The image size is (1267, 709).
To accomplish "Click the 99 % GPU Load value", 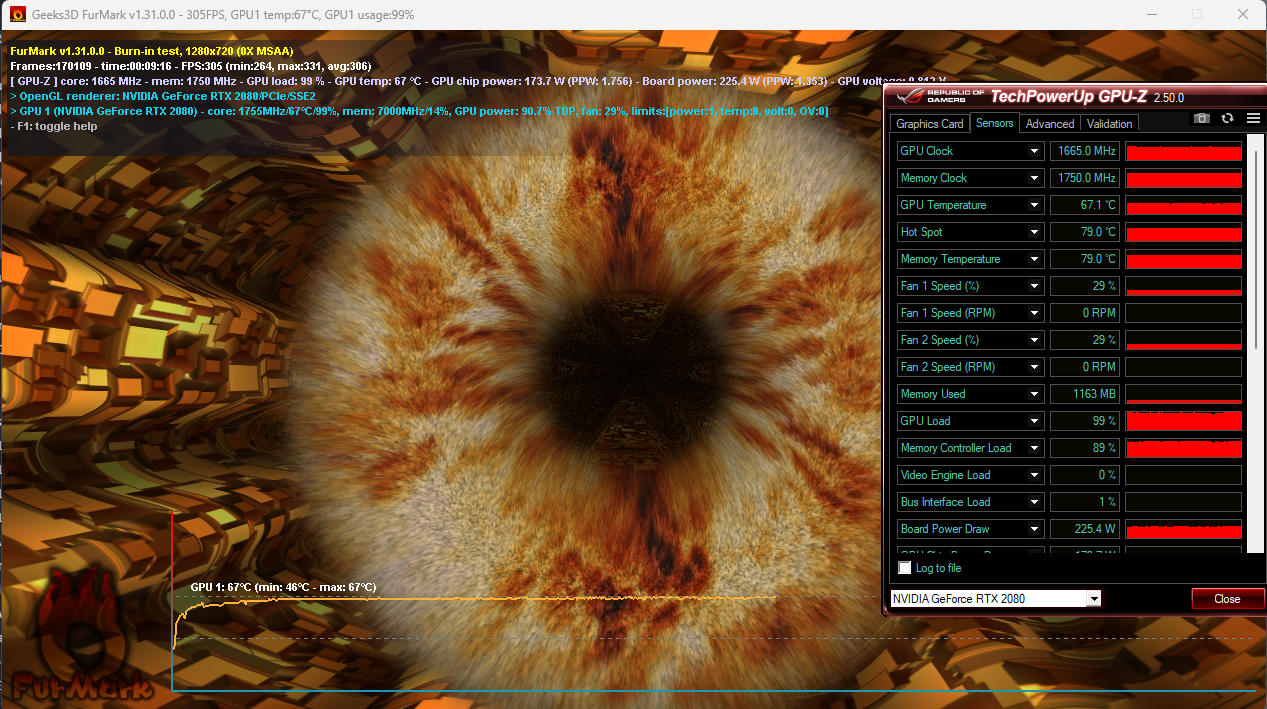I will [x=1084, y=421].
